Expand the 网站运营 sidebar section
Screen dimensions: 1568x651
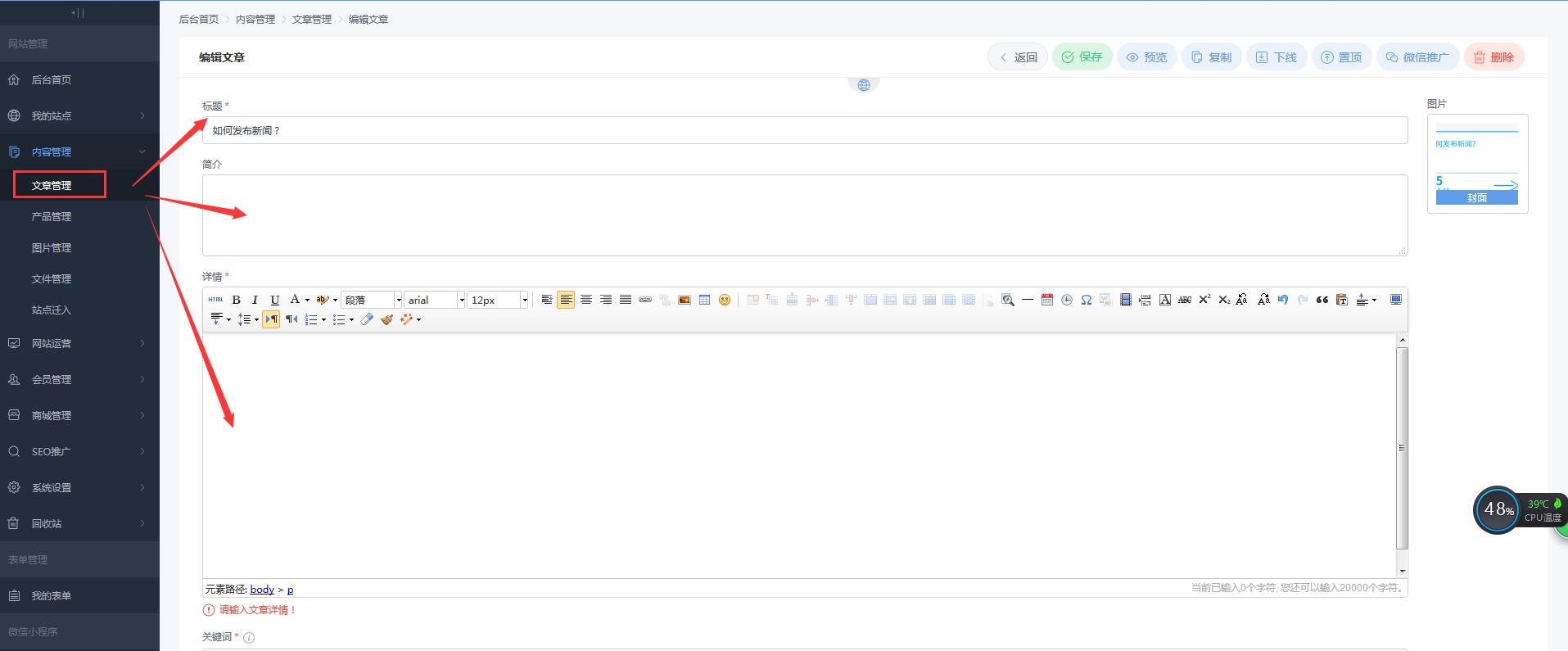click(x=79, y=343)
